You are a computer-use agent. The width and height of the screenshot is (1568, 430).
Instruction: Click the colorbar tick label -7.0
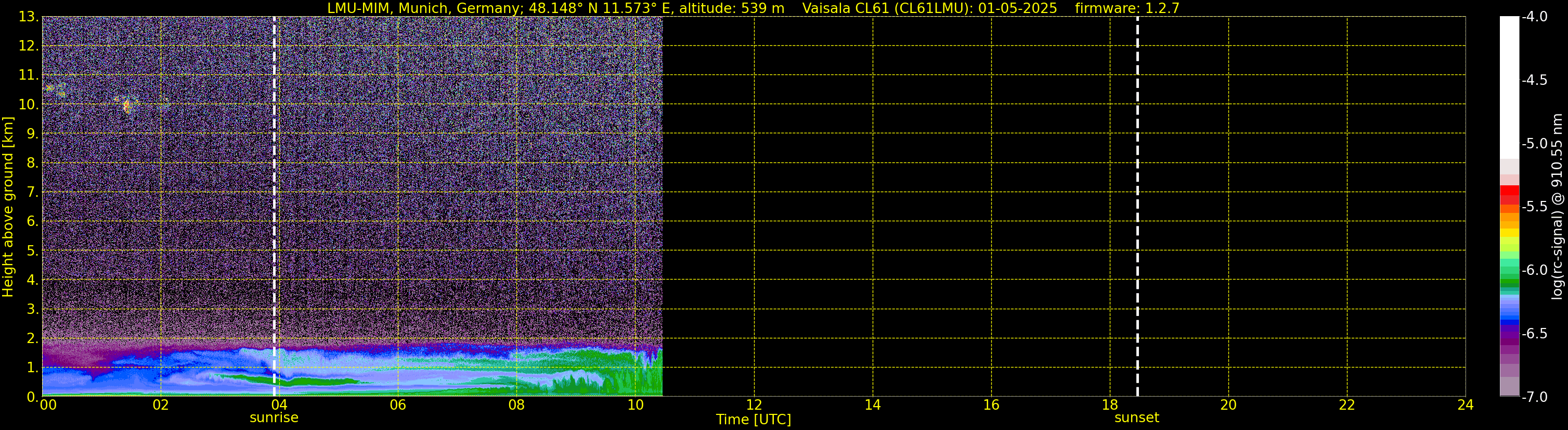coord(1535,397)
